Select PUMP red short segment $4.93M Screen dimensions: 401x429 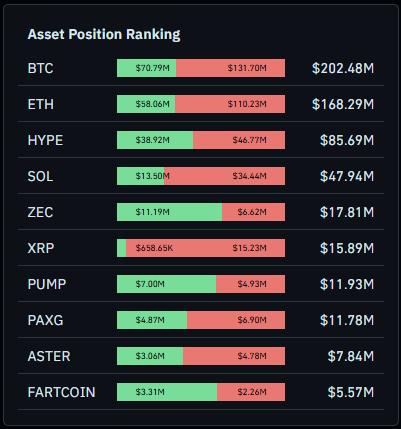[x=250, y=284]
